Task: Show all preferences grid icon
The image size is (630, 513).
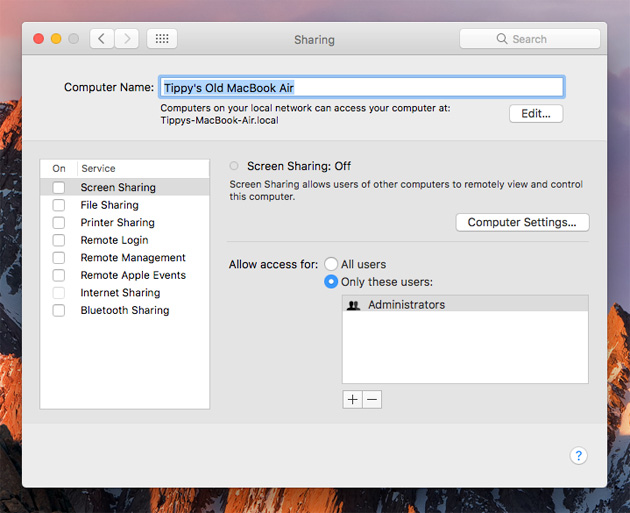Action: [x=162, y=39]
